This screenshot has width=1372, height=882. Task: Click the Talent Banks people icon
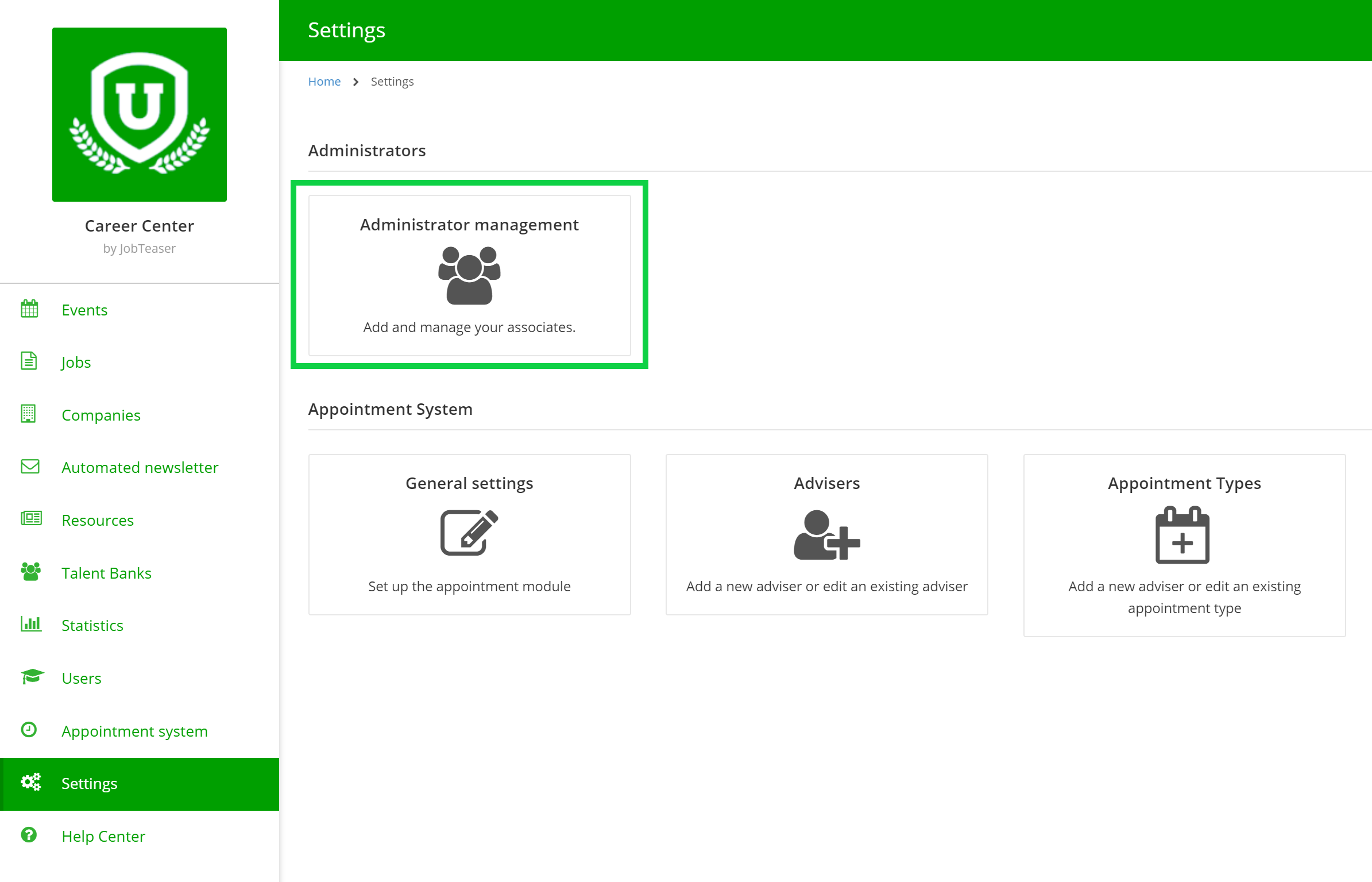(x=30, y=572)
